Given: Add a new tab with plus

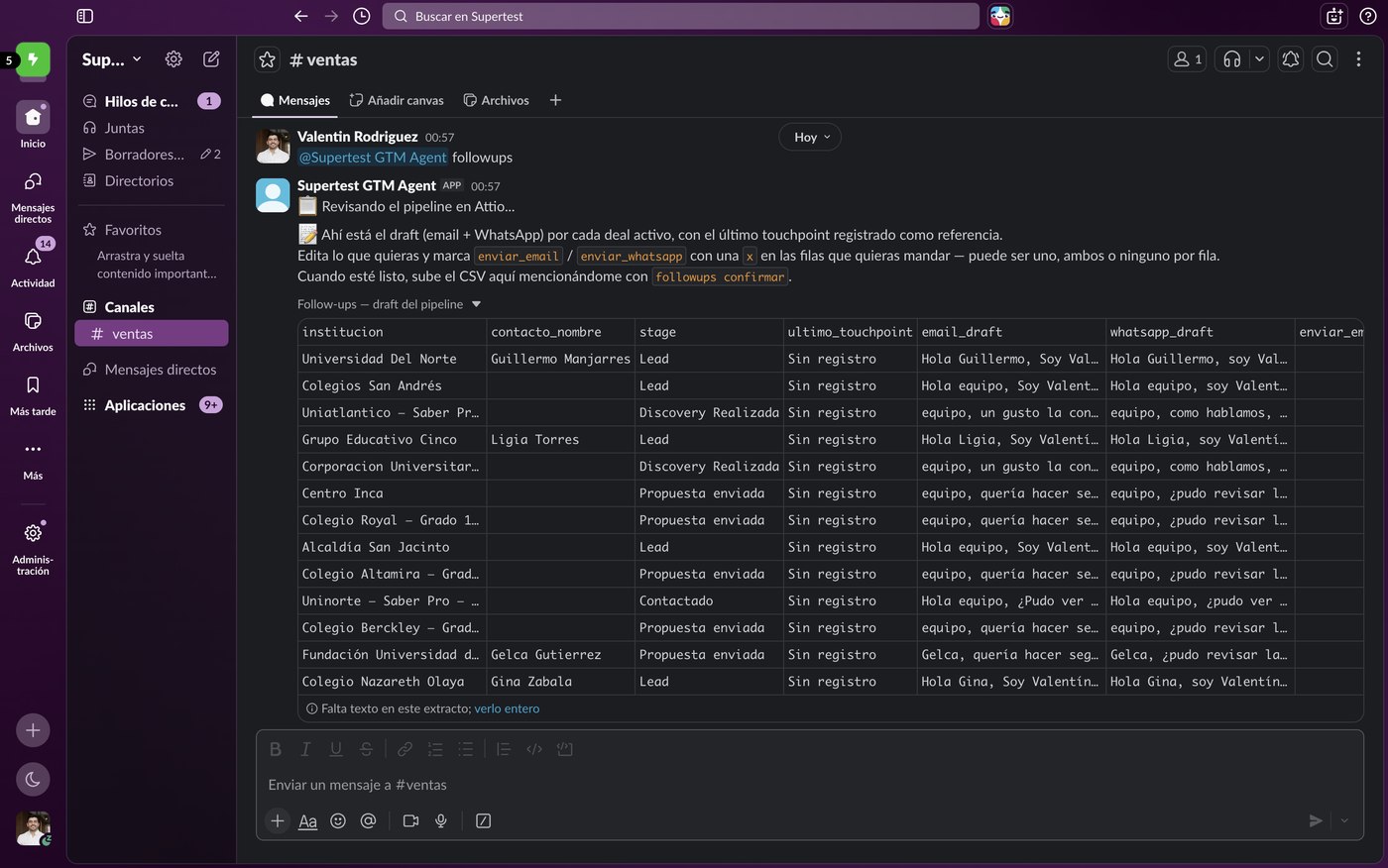Looking at the screenshot, I should pos(555,100).
